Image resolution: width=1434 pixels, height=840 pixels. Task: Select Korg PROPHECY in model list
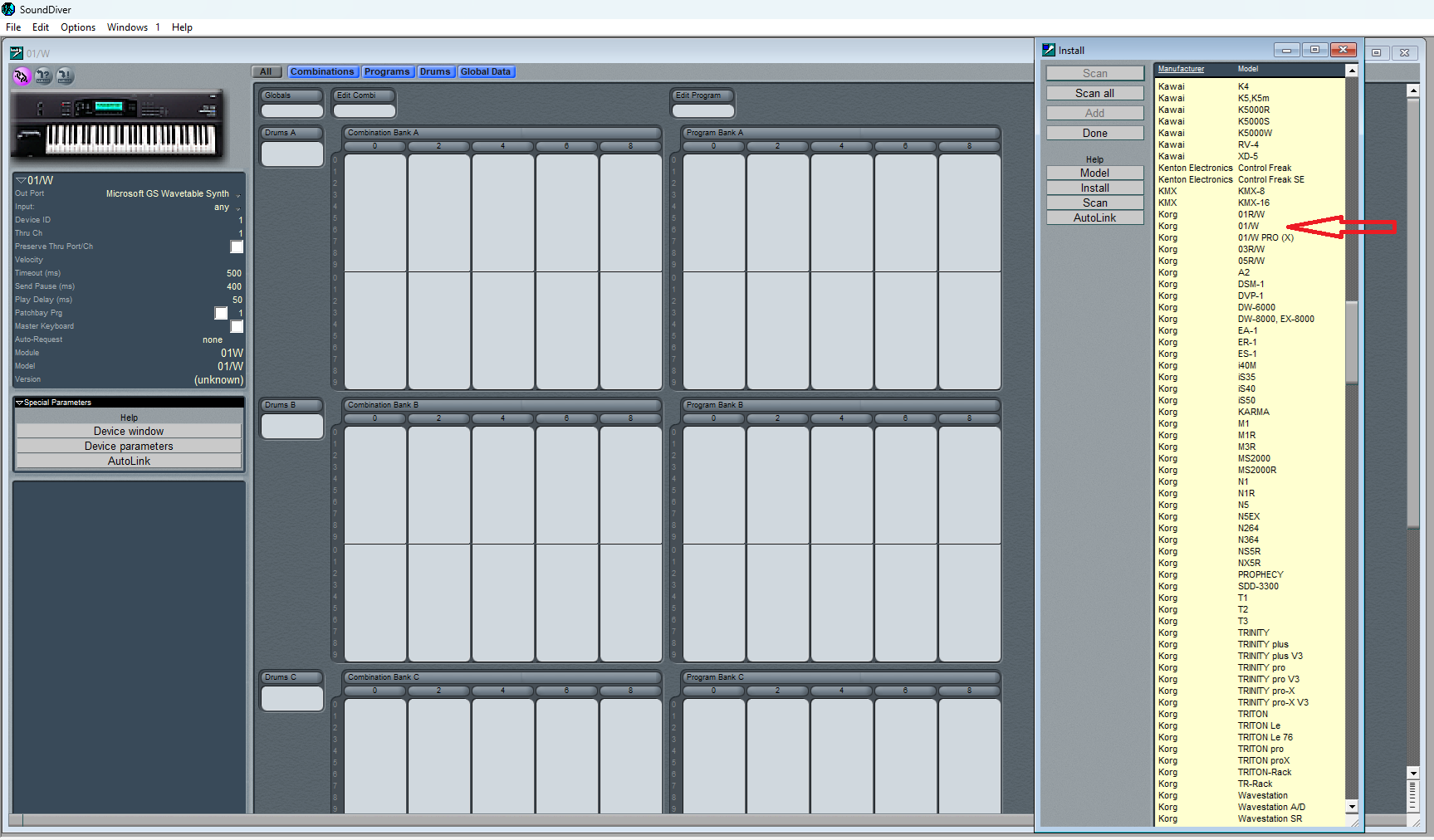click(x=1250, y=574)
